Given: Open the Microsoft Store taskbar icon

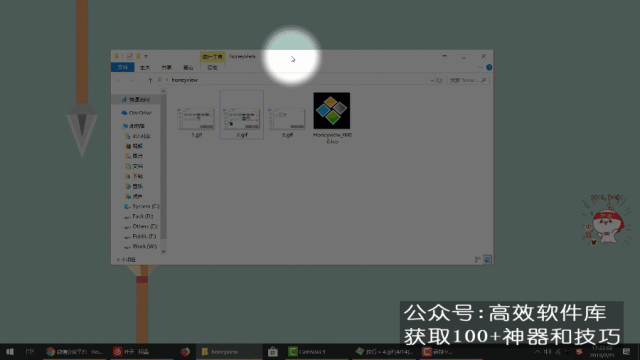Looking at the screenshot, I should click(x=273, y=351).
